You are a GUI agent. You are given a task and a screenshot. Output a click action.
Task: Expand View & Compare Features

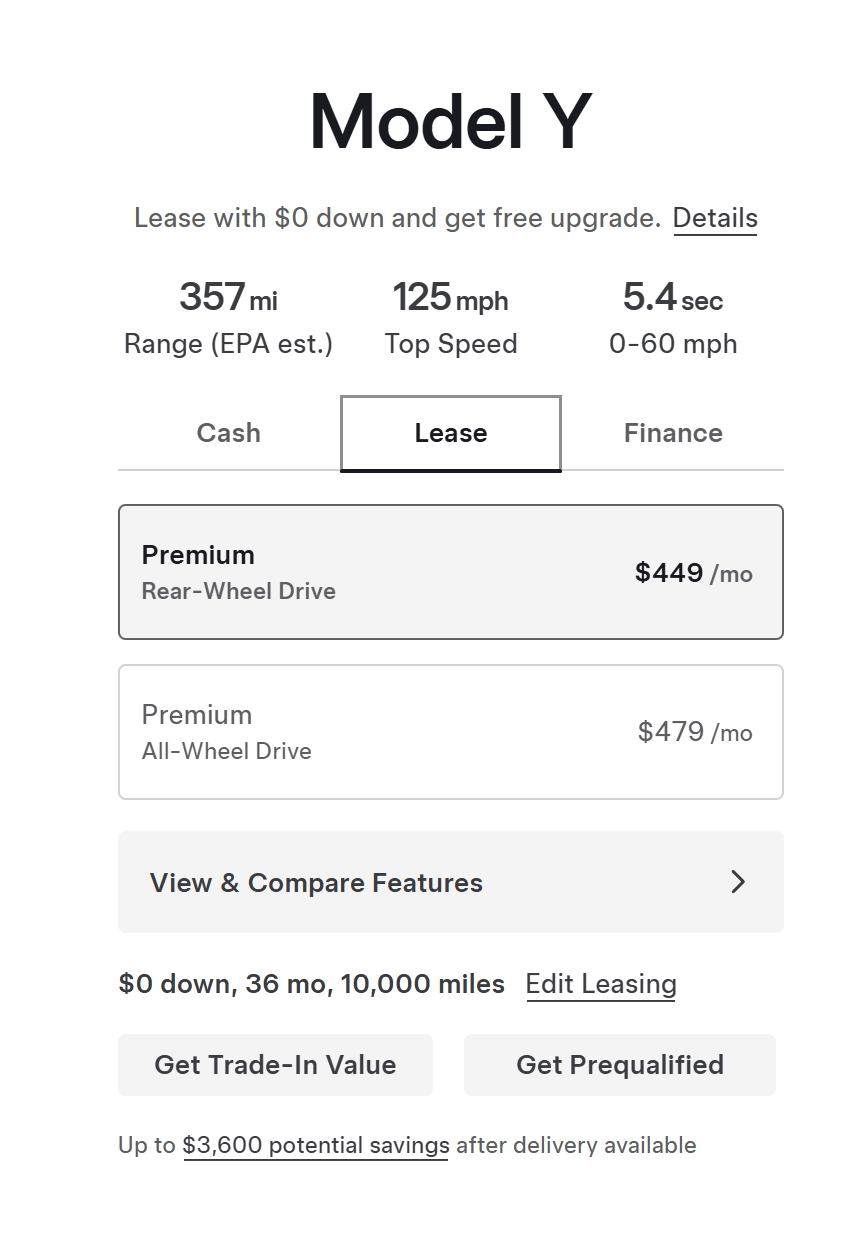[x=316, y=883]
